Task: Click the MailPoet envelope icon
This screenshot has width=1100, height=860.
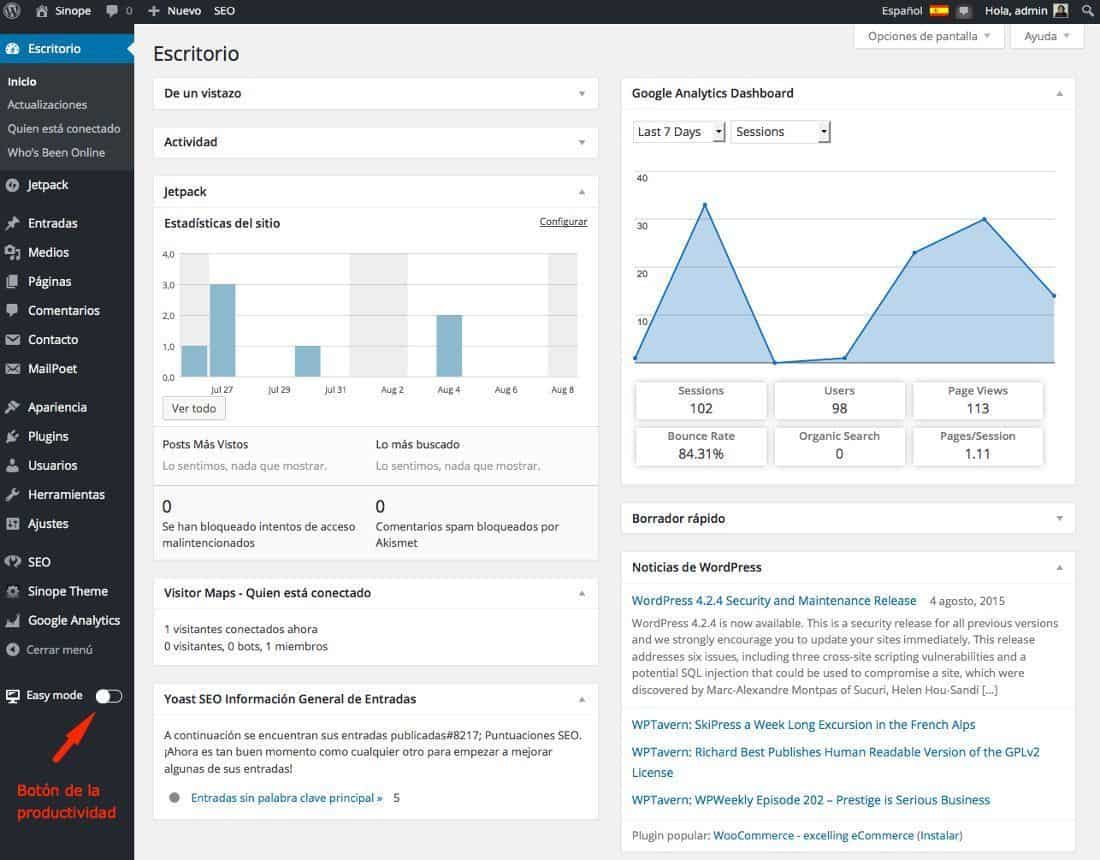Action: [12, 368]
